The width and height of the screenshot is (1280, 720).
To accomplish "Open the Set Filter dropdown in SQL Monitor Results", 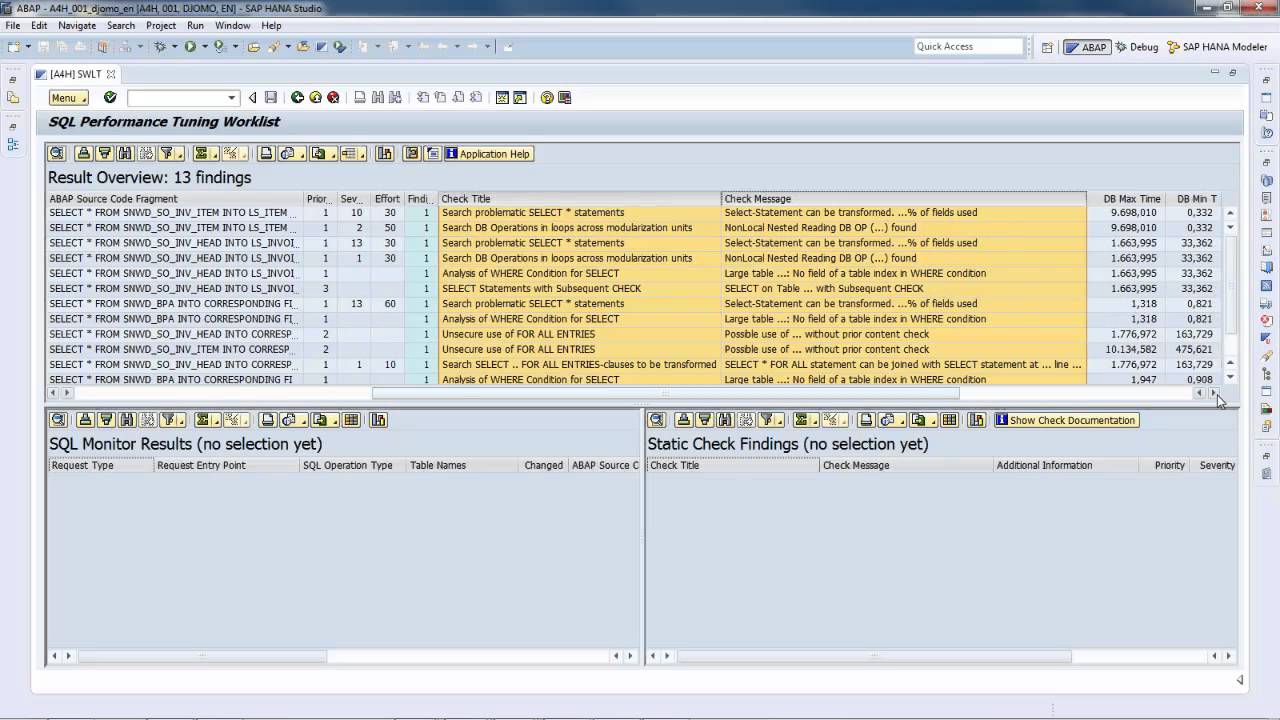I will [180, 420].
